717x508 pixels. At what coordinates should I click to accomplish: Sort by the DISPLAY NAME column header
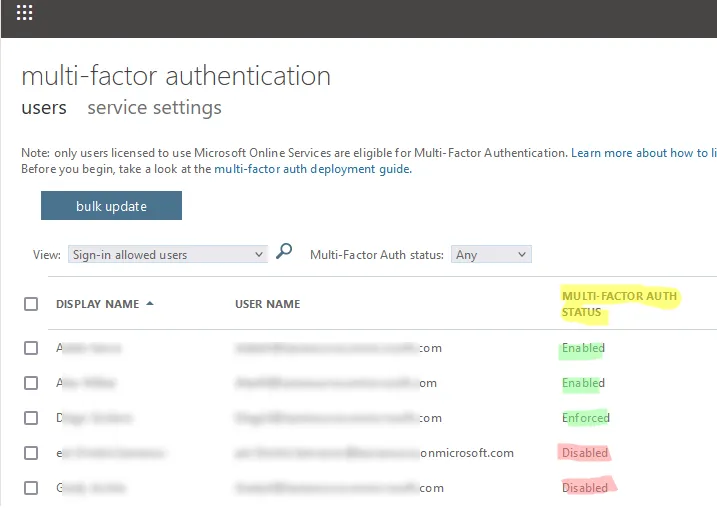[97, 304]
